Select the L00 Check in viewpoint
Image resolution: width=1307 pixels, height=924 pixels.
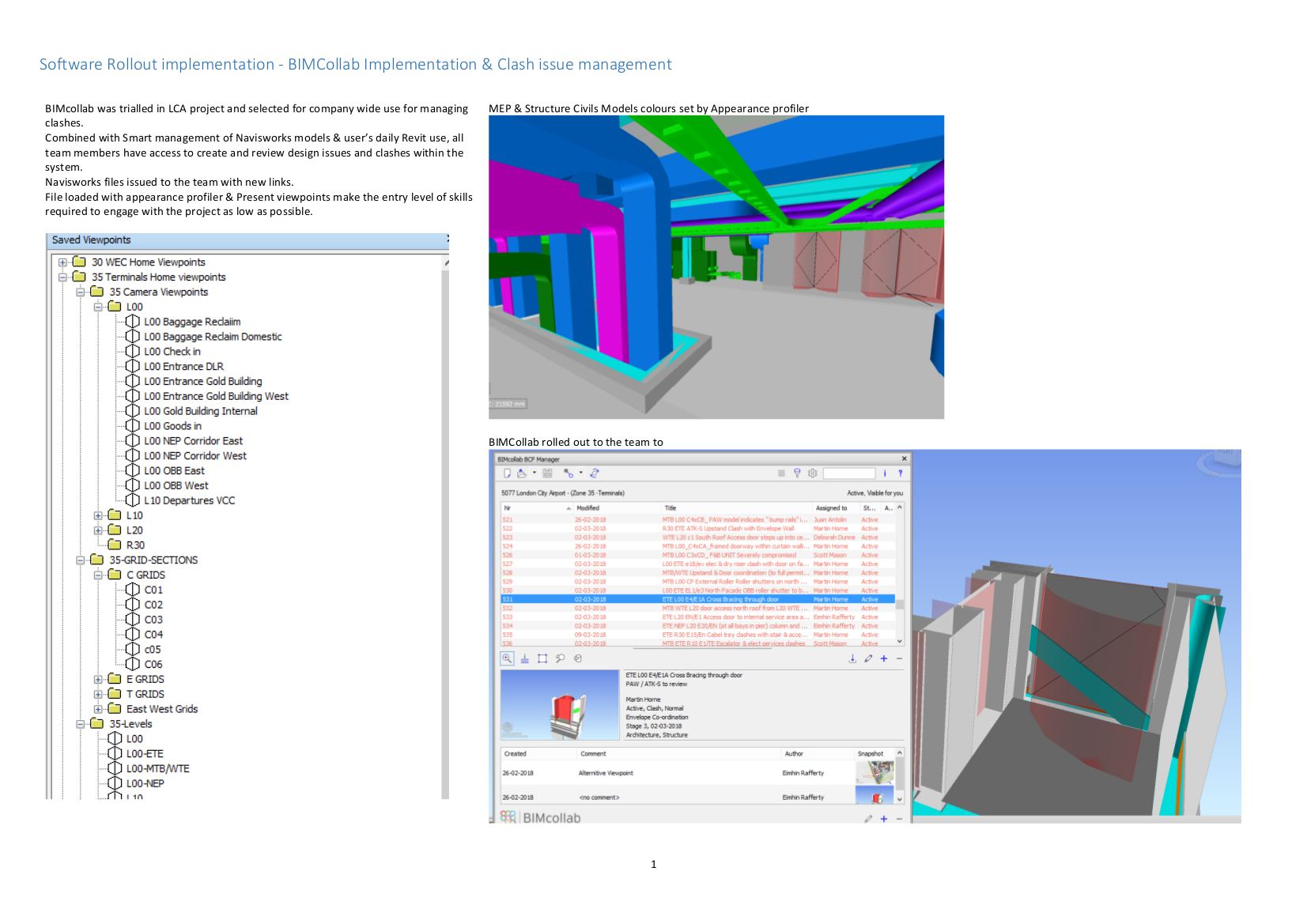[172, 352]
